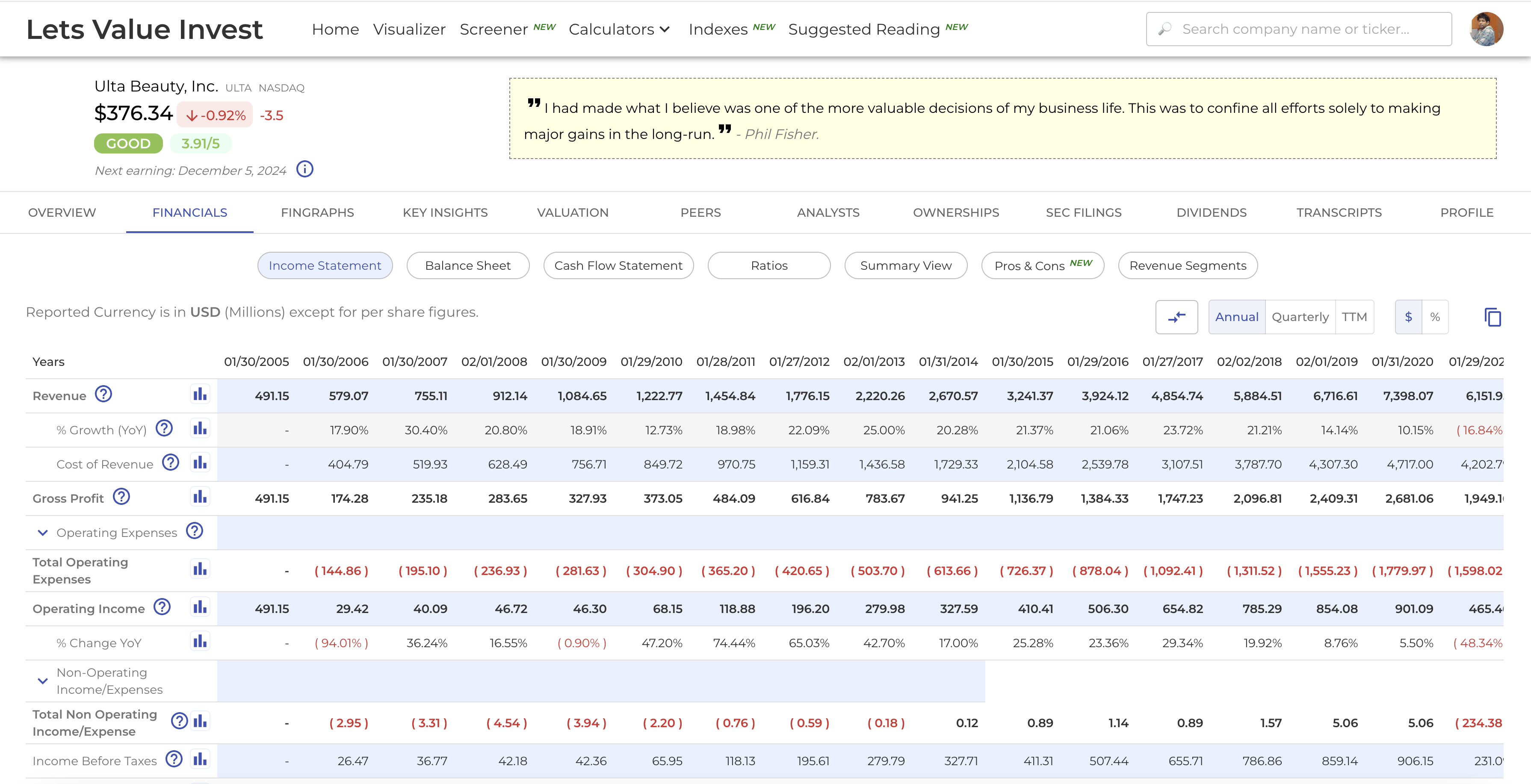Select Cash Flow Statement pill

pyautogui.click(x=618, y=265)
